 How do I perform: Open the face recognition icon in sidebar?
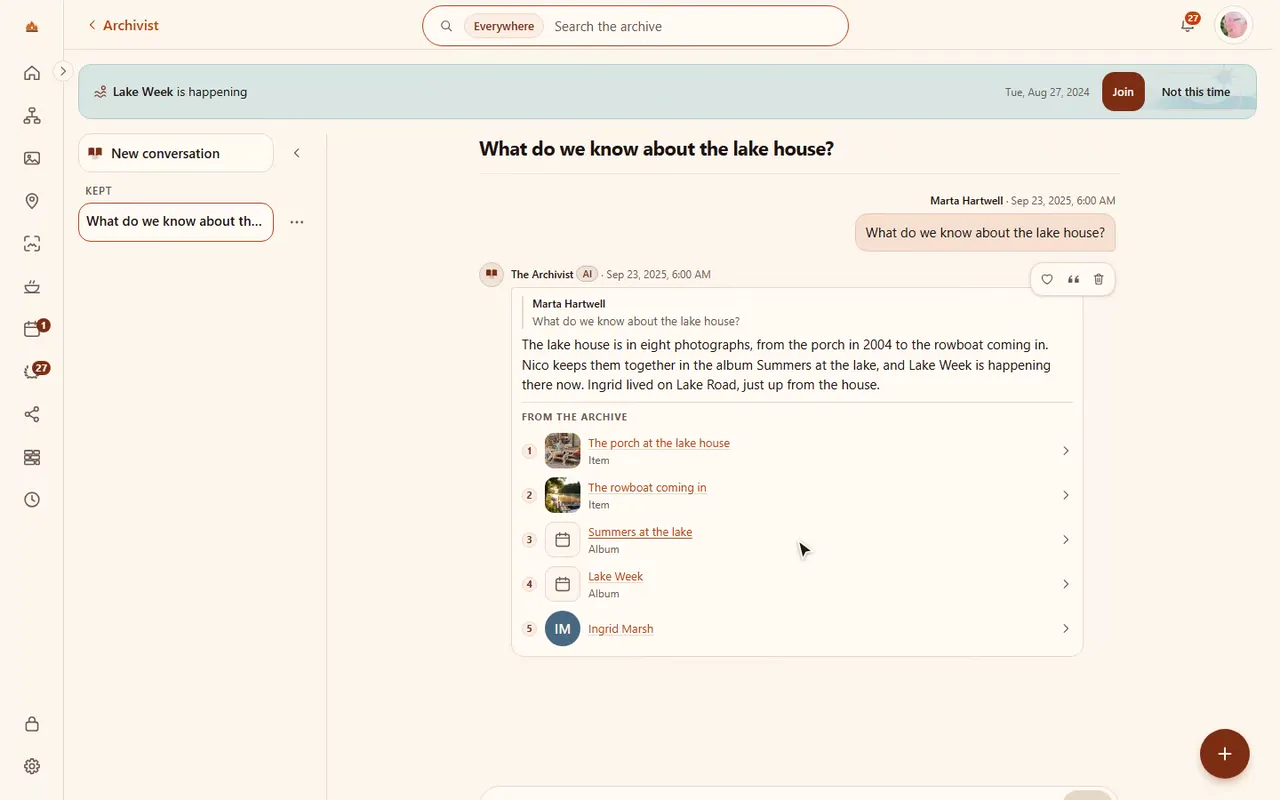32,244
